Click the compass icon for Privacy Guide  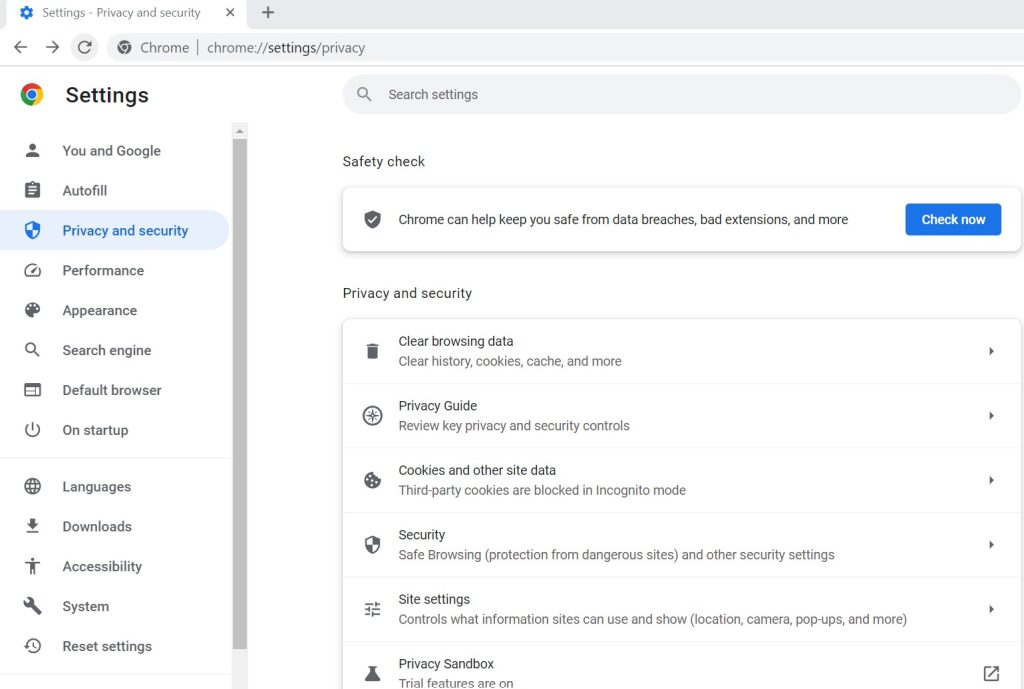372,416
